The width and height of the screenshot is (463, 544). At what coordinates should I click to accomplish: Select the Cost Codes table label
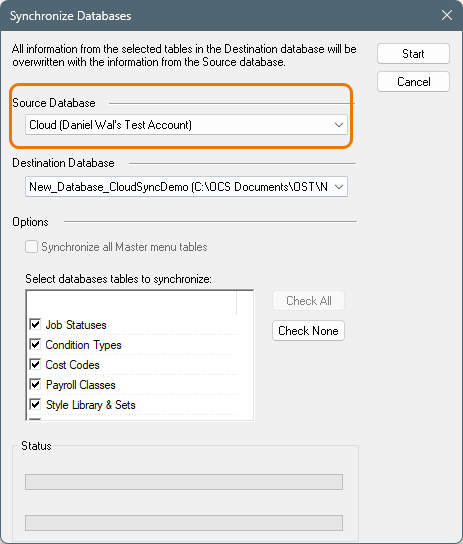(72, 365)
